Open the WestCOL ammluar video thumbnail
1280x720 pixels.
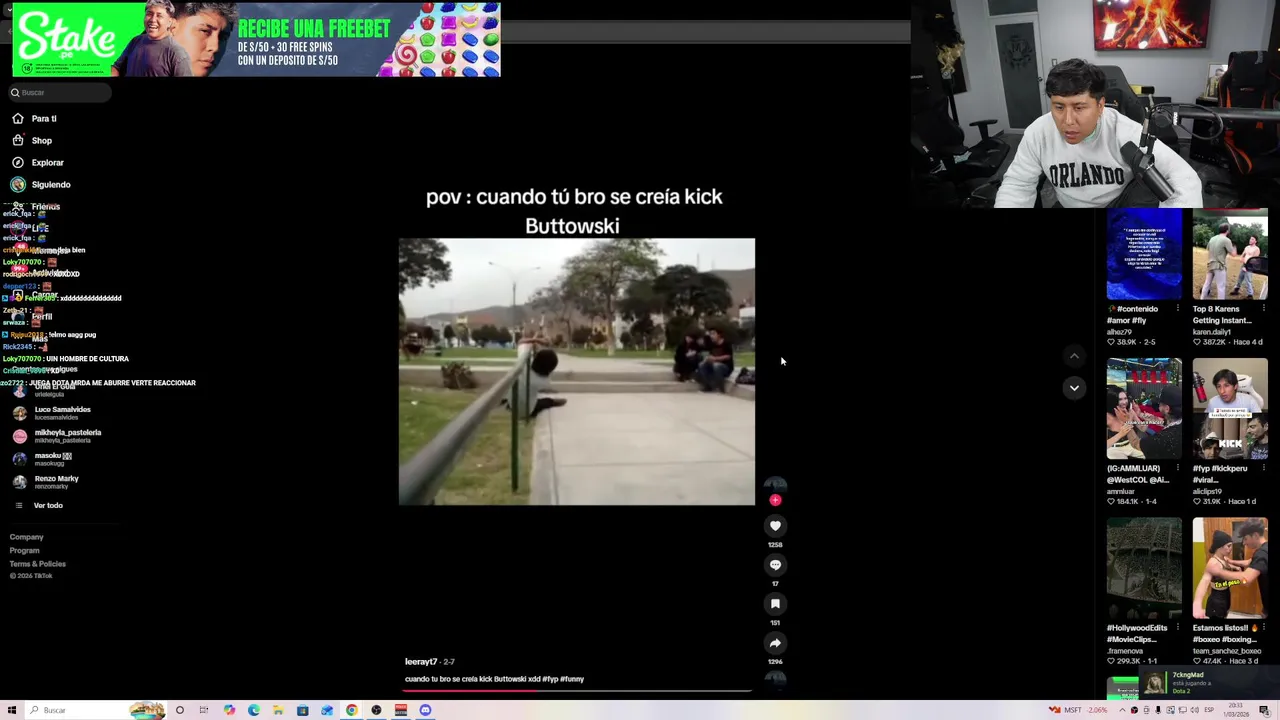coord(1144,408)
